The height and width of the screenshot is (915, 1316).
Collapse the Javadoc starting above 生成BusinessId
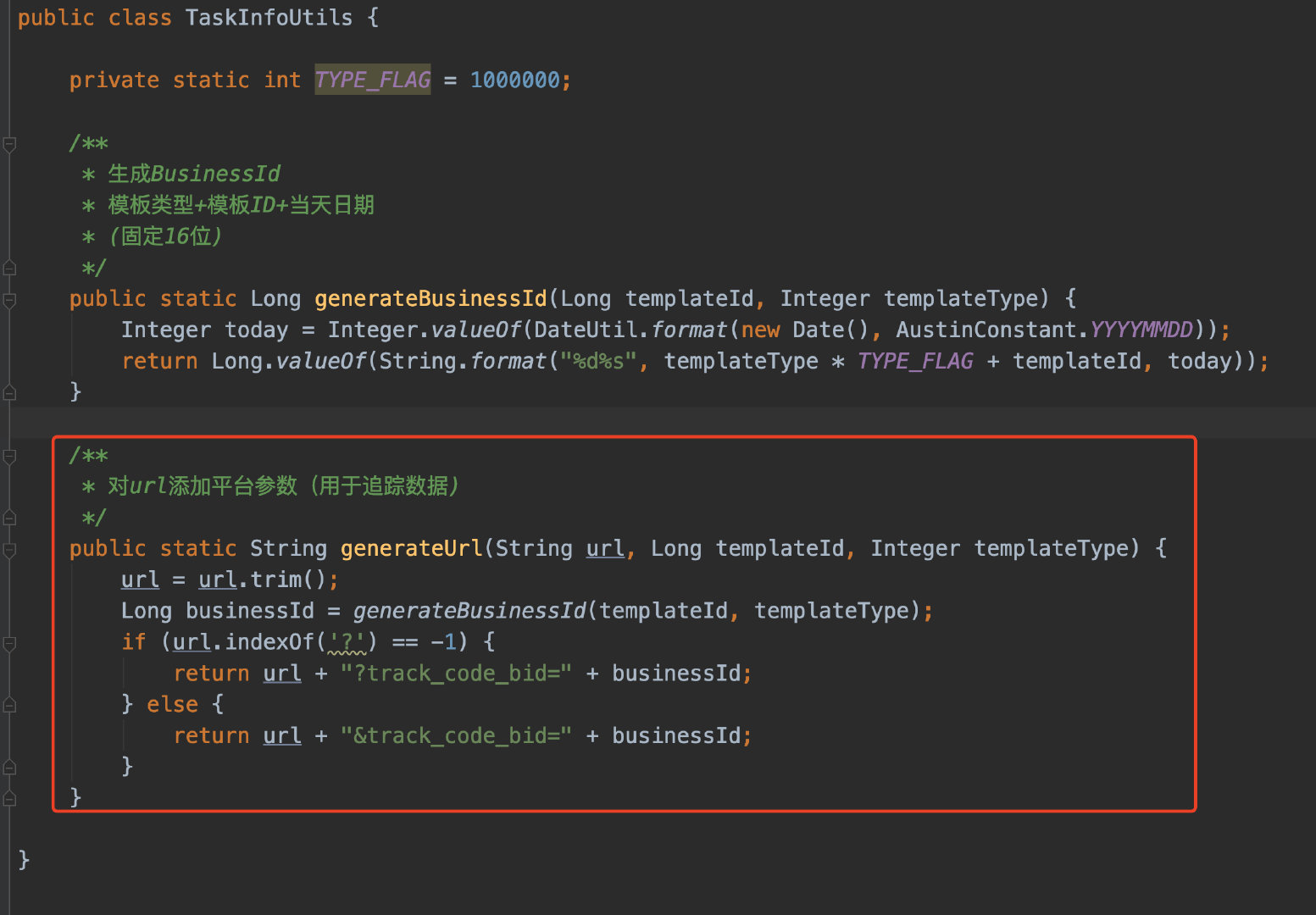coord(9,144)
